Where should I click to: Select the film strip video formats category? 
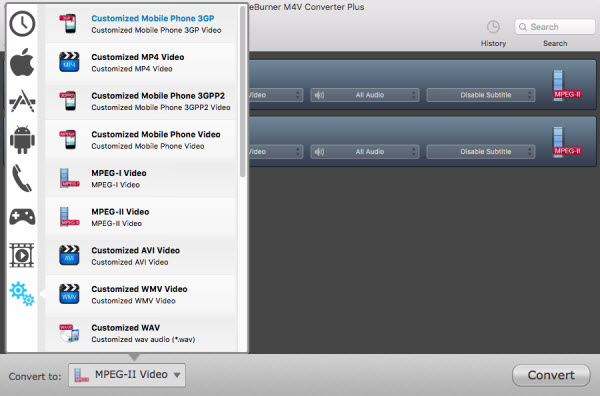(x=22, y=256)
